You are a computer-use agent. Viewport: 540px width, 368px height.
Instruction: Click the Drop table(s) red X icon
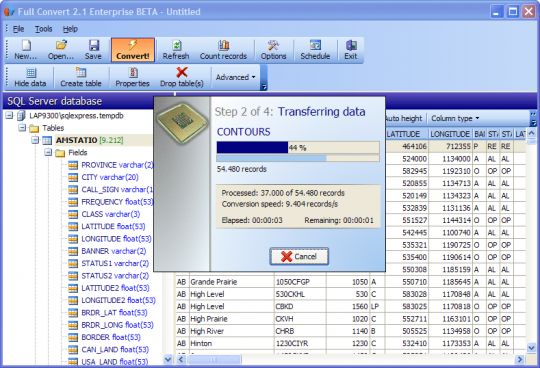tap(182, 73)
